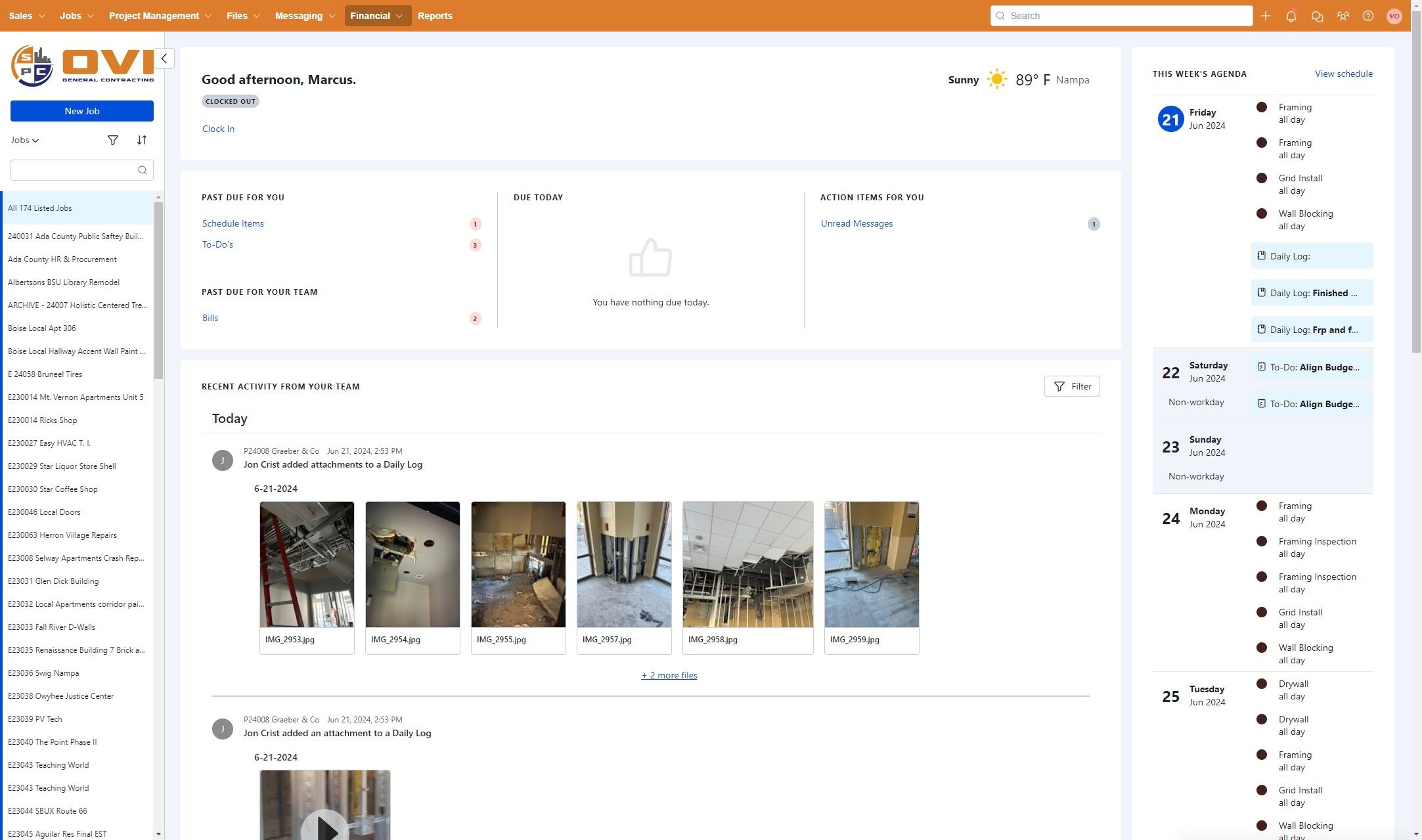Click the notifications bell icon
This screenshot has width=1422, height=840.
1291,16
